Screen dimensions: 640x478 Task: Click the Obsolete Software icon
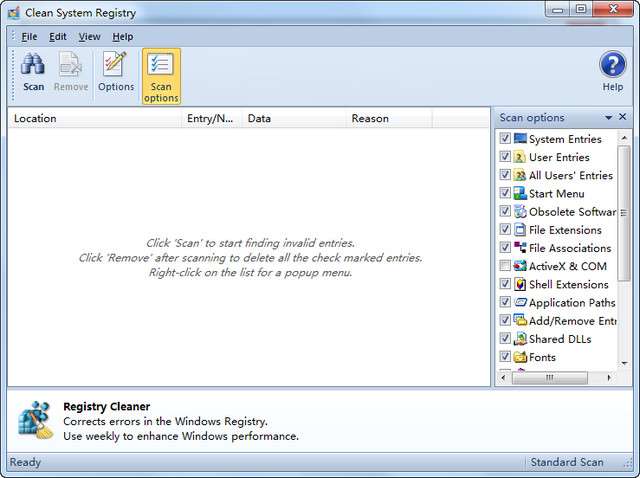pos(520,211)
